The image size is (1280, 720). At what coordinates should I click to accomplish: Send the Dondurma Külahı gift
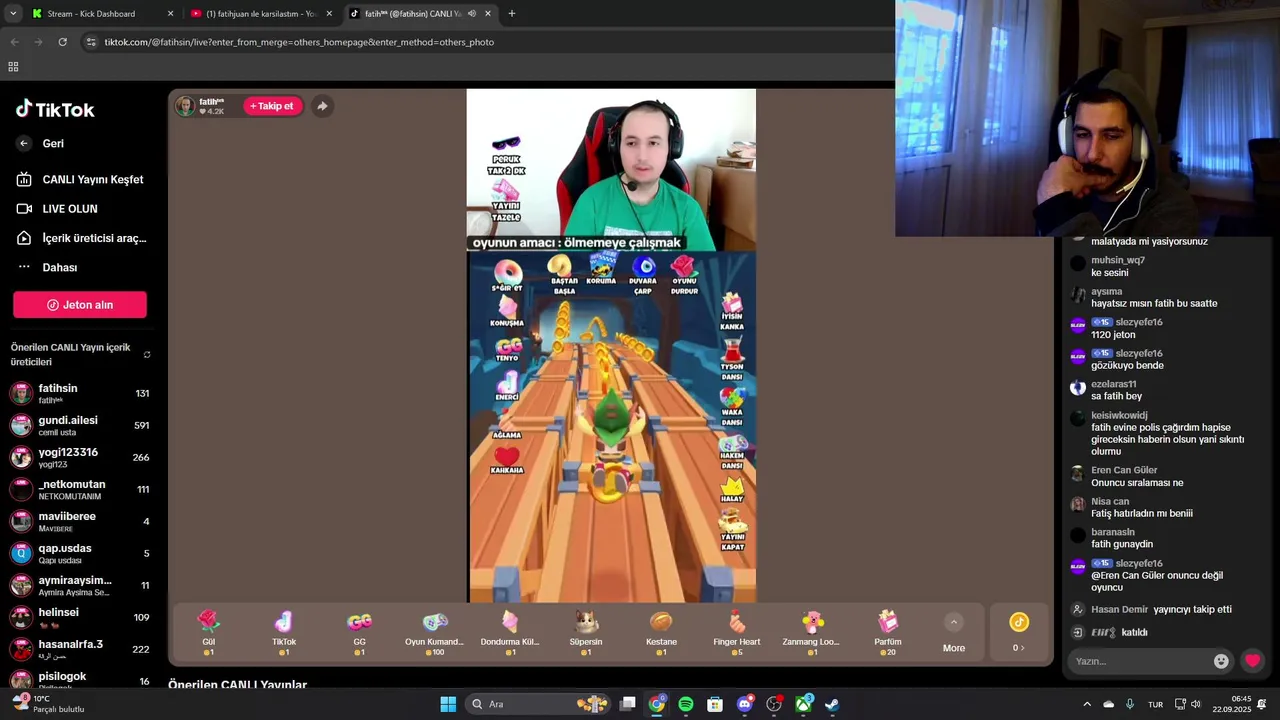tap(510, 632)
